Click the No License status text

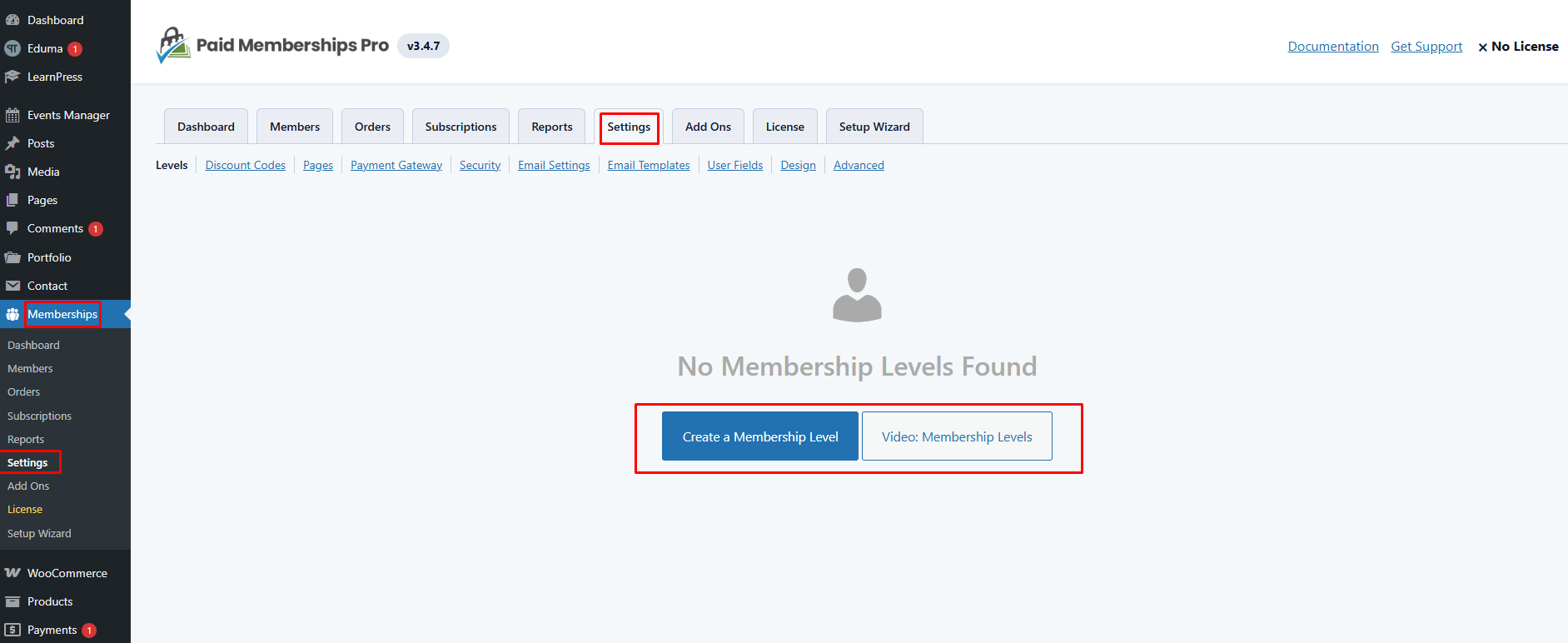click(1525, 47)
